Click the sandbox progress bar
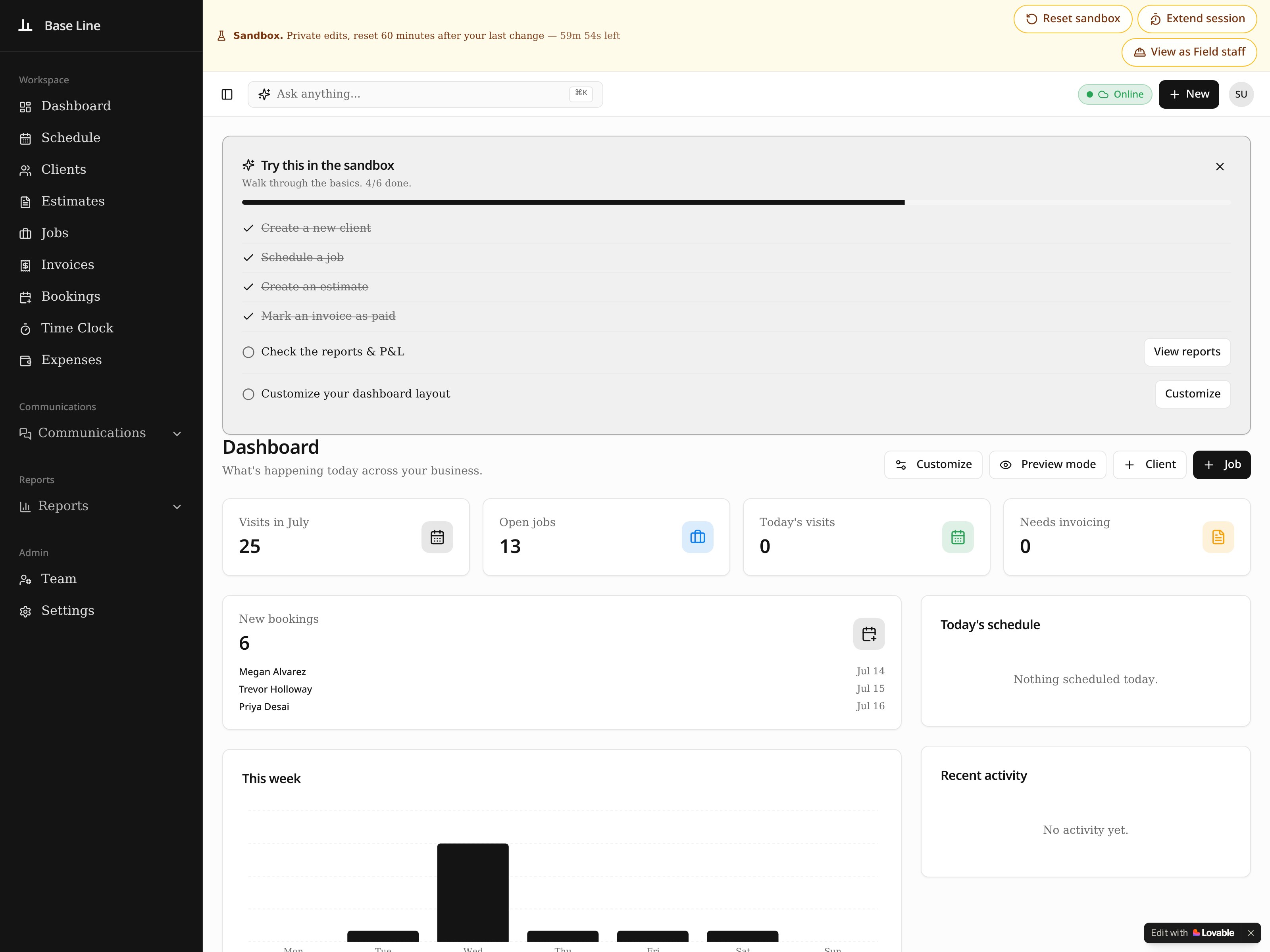 coord(736,203)
